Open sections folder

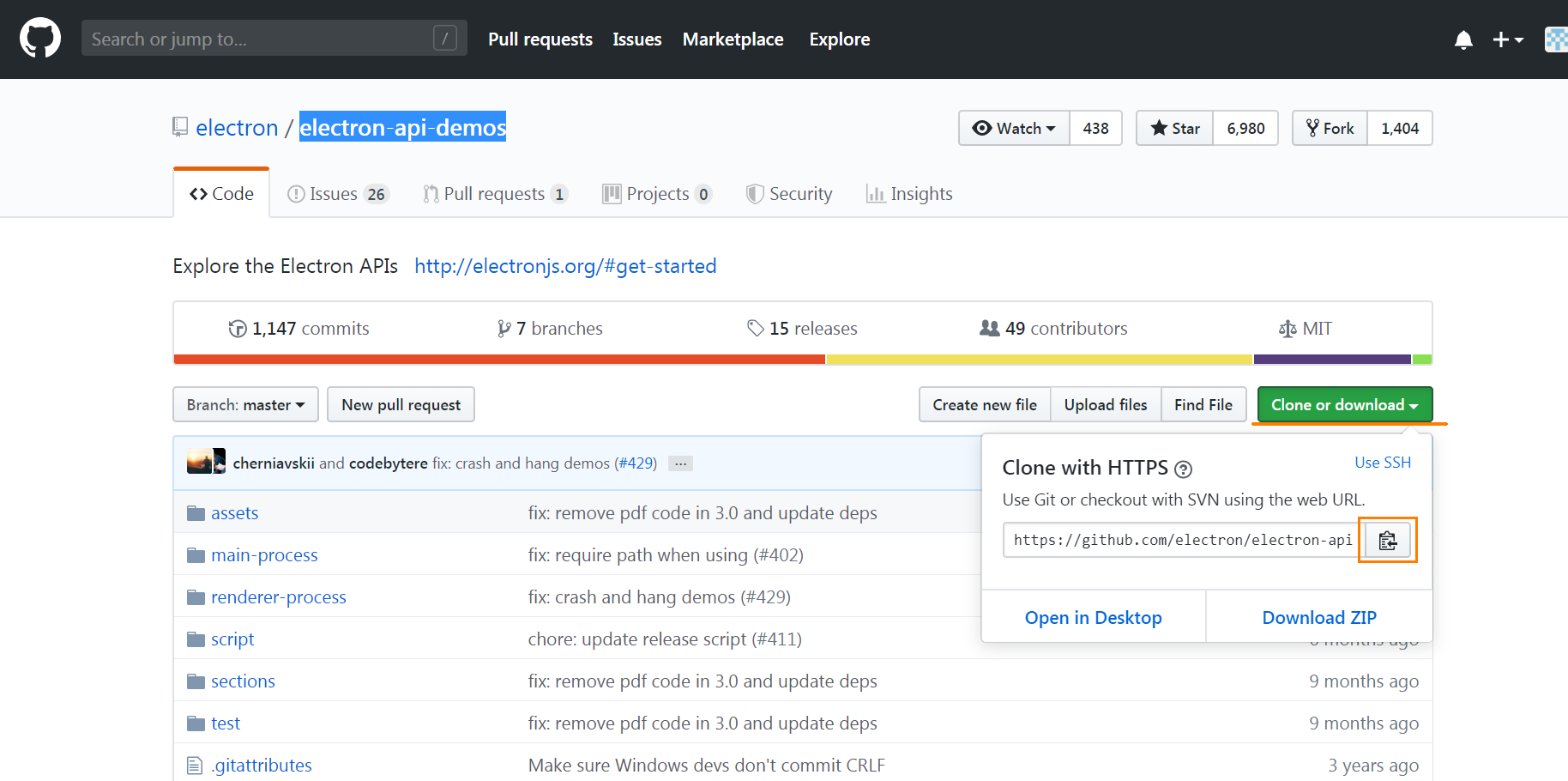243,681
